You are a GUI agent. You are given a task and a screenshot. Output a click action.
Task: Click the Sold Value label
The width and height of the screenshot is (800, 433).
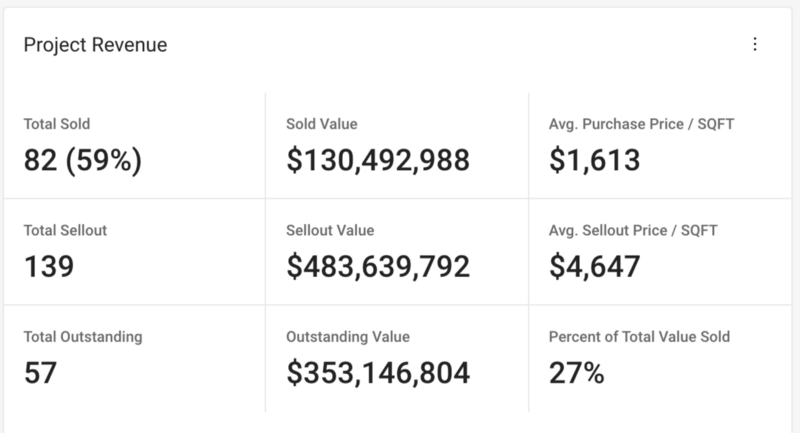point(322,124)
